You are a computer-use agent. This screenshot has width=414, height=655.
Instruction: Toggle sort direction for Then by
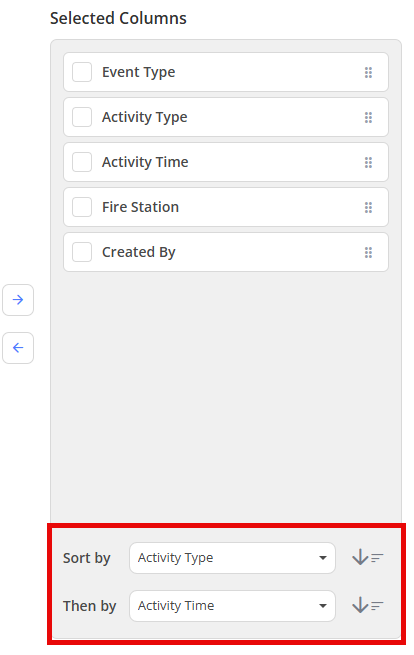coord(368,606)
